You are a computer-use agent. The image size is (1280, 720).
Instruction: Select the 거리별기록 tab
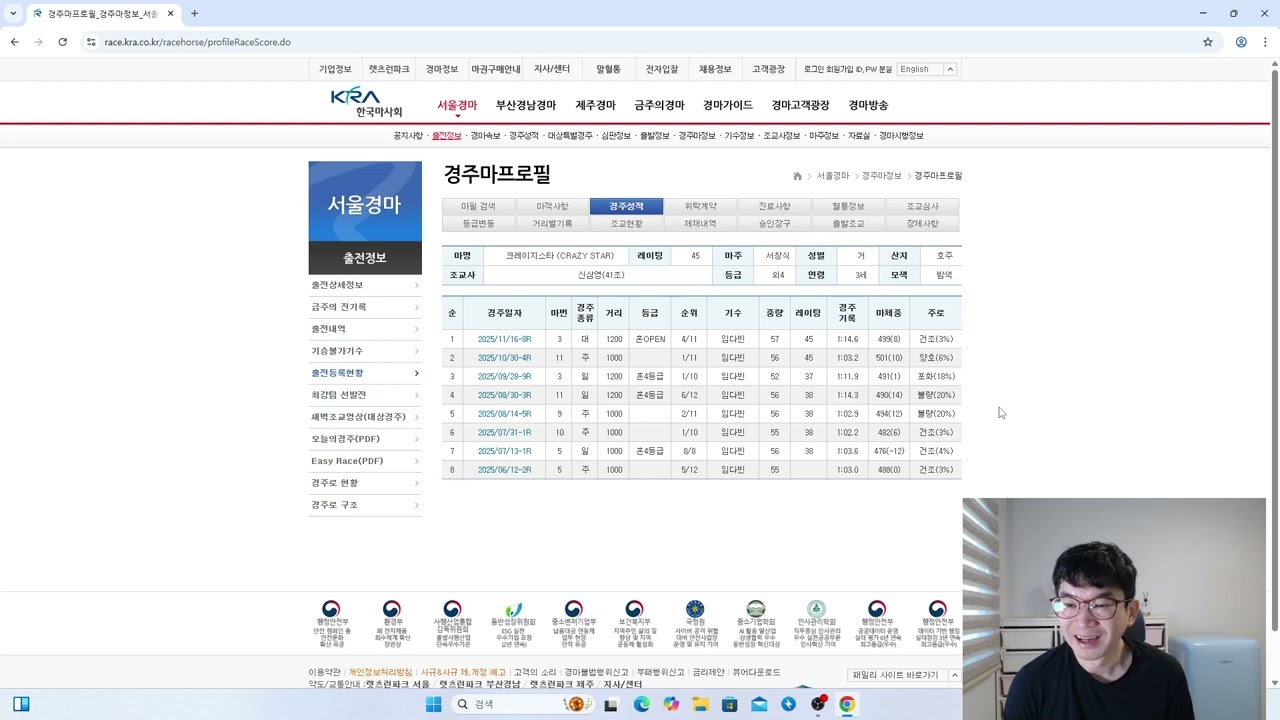[x=552, y=224]
